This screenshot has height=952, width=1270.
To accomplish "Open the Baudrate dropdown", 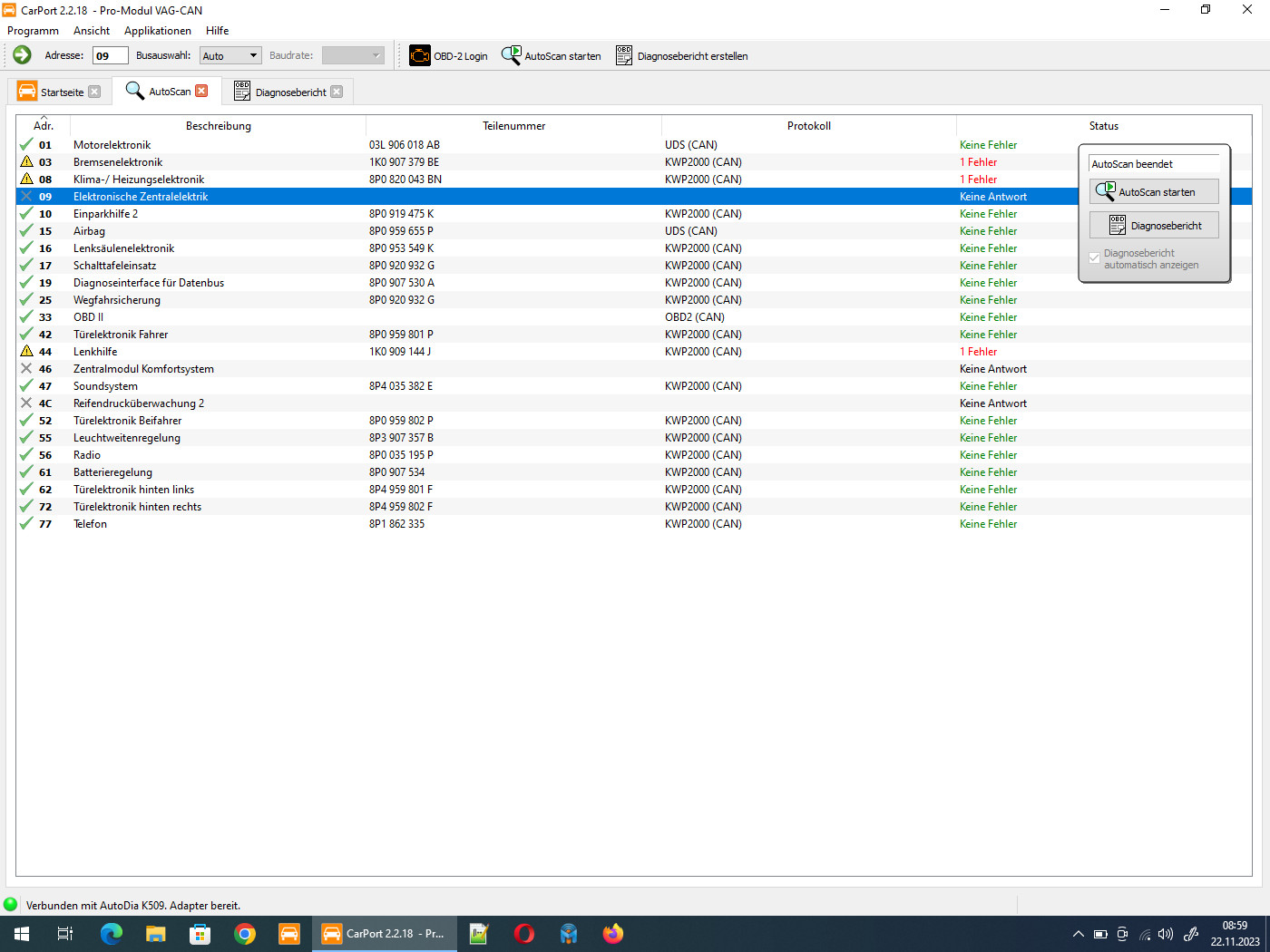I will [x=376, y=55].
